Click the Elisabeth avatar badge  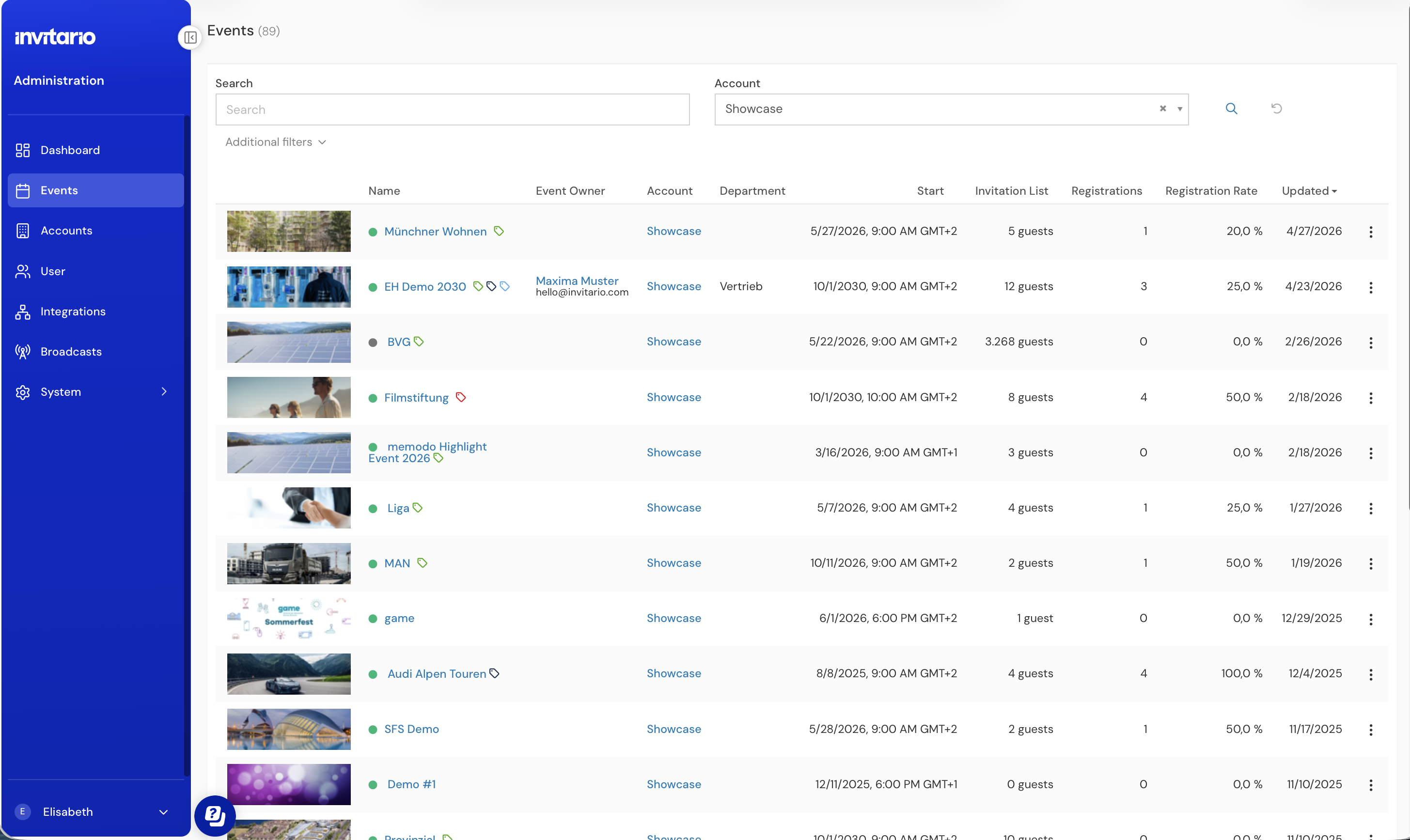click(x=23, y=812)
